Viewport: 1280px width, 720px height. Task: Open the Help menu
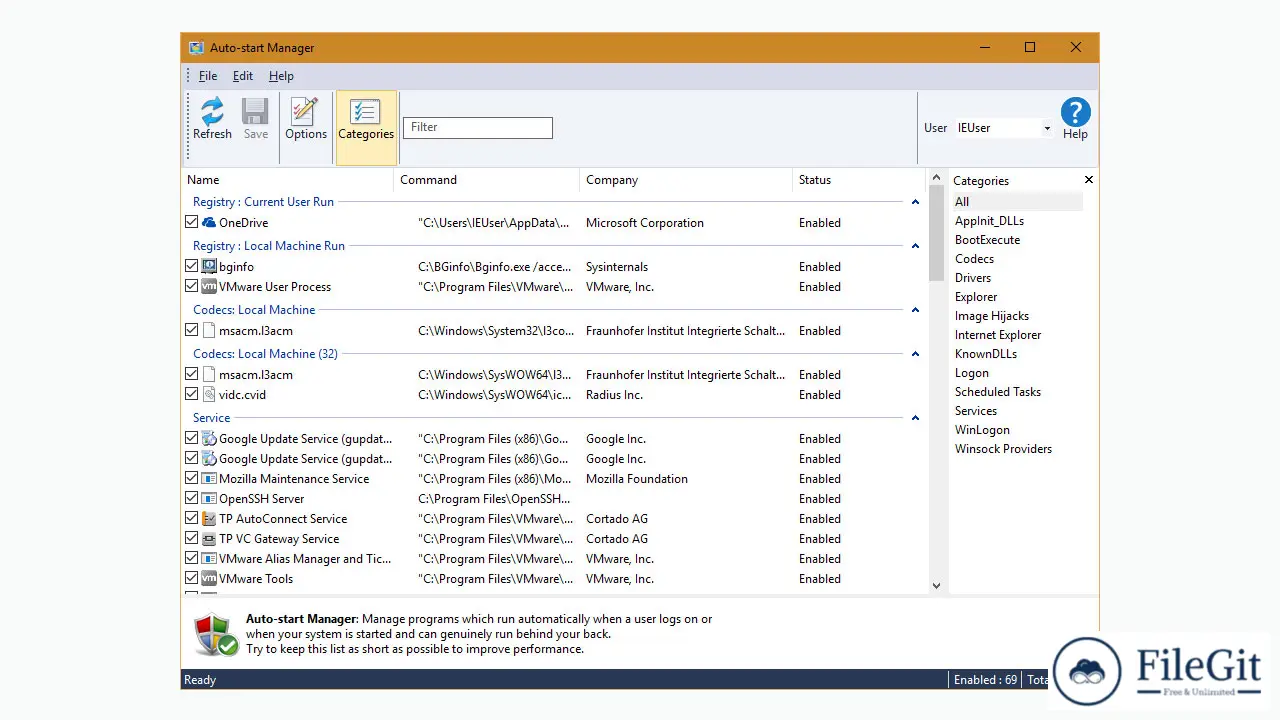click(281, 76)
